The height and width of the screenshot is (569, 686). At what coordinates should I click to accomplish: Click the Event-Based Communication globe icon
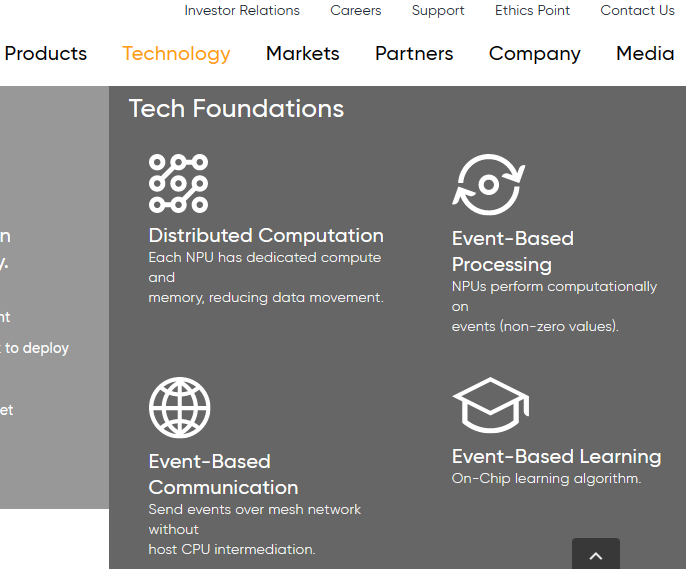pos(179,408)
